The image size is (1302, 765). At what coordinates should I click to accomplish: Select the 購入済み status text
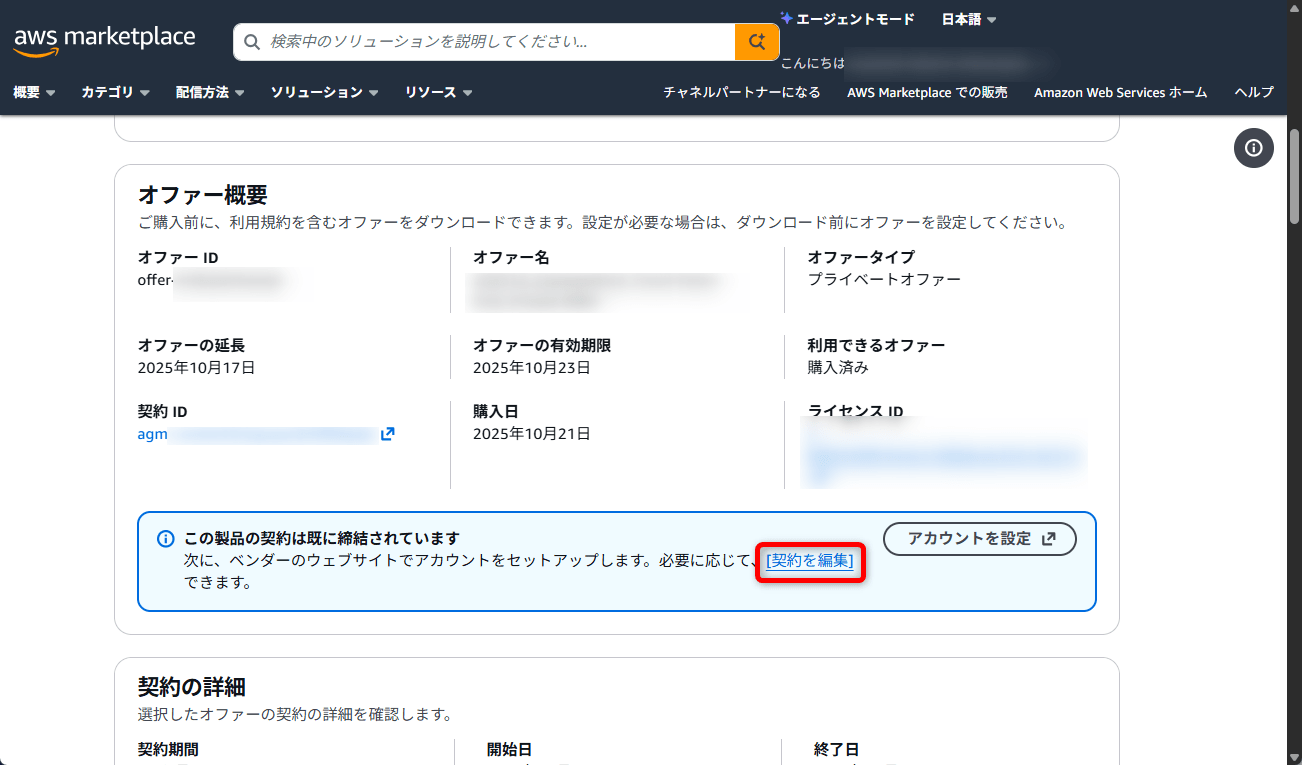838,367
